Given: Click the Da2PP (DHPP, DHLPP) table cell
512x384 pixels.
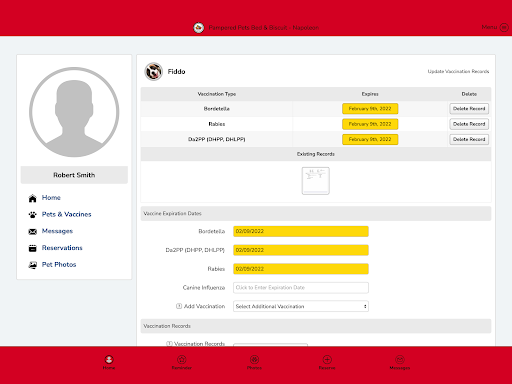Looking at the screenshot, I should [217, 139].
